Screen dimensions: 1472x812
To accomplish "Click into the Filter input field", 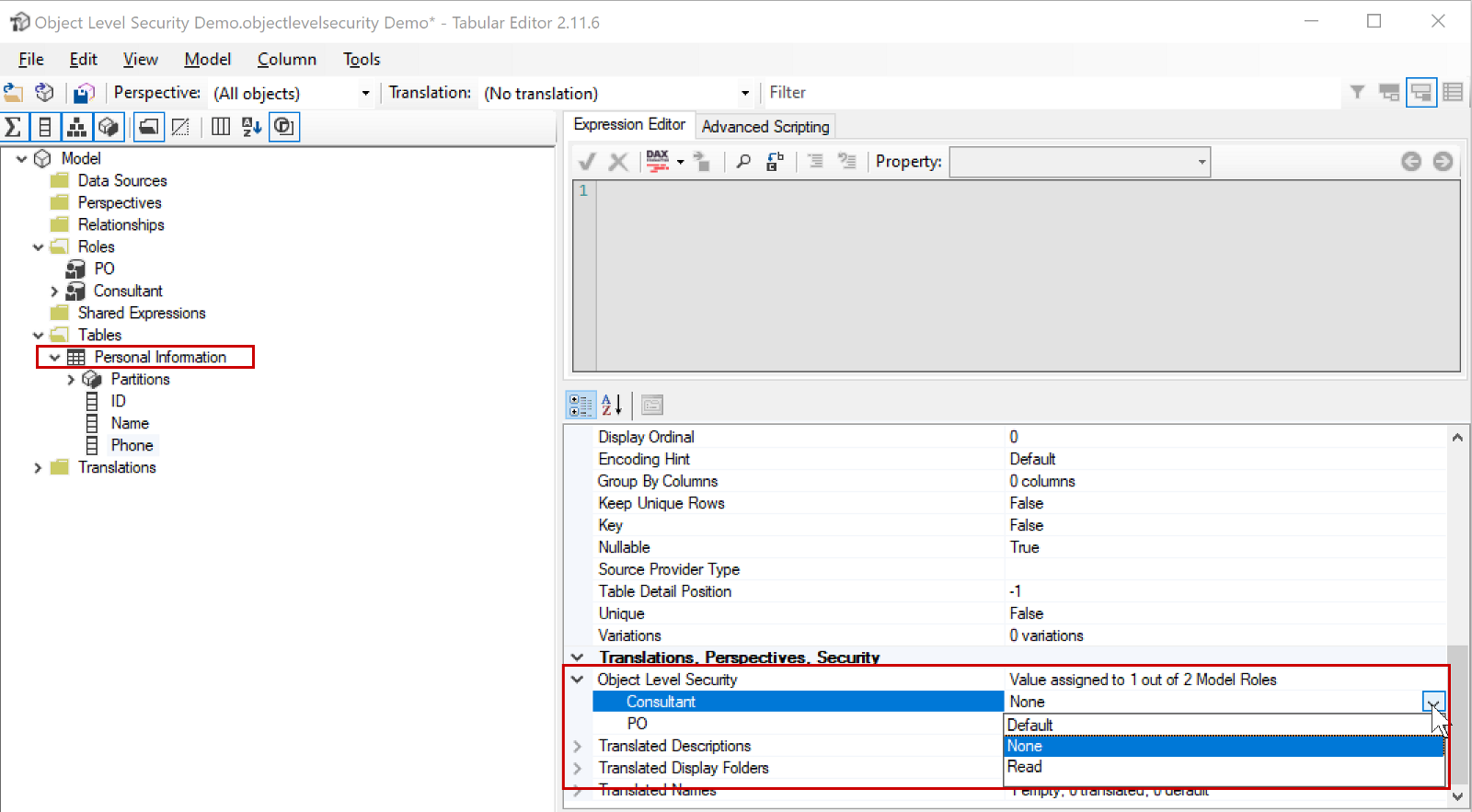I will (1052, 93).
